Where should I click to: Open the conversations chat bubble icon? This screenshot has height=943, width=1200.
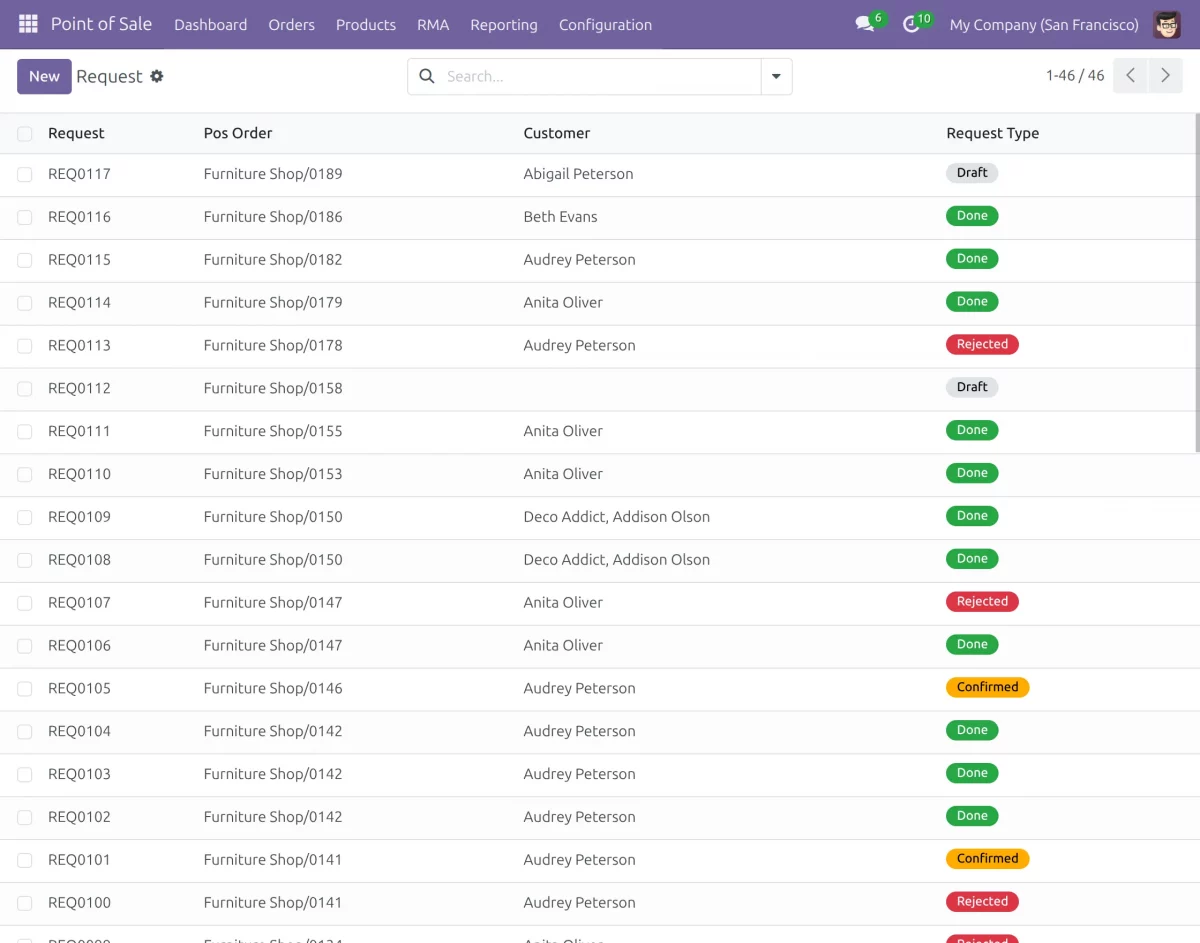tap(865, 24)
